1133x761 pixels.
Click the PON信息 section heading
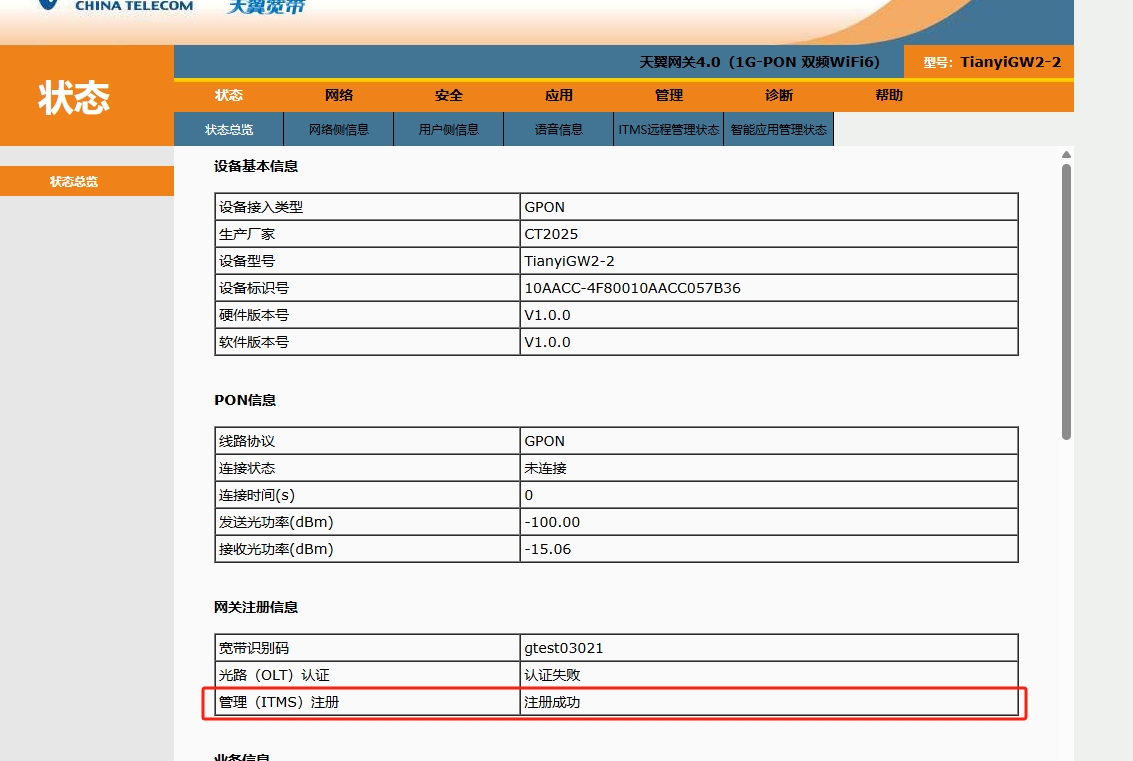pyautogui.click(x=245, y=400)
